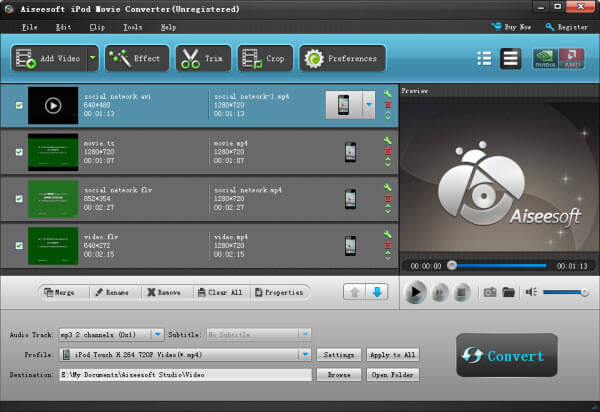Select the social network.flv thumbnail

[53, 199]
